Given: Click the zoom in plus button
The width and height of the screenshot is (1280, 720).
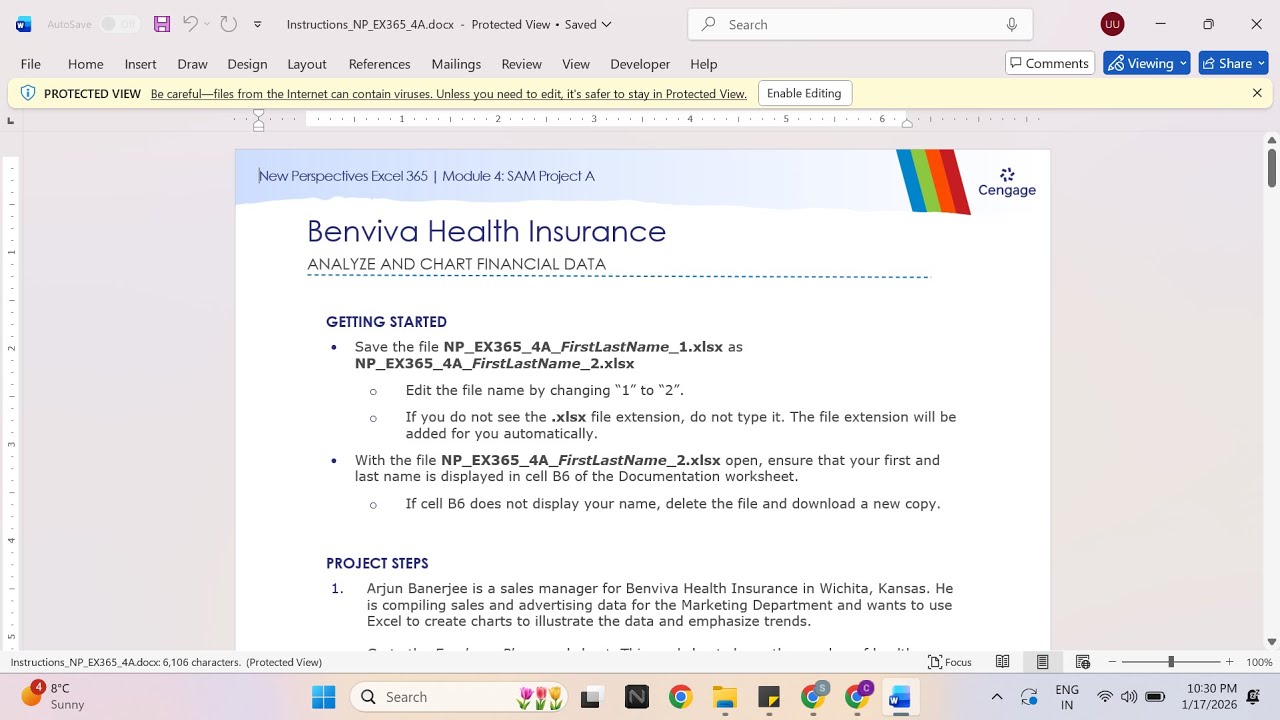Looking at the screenshot, I should 1229,662.
